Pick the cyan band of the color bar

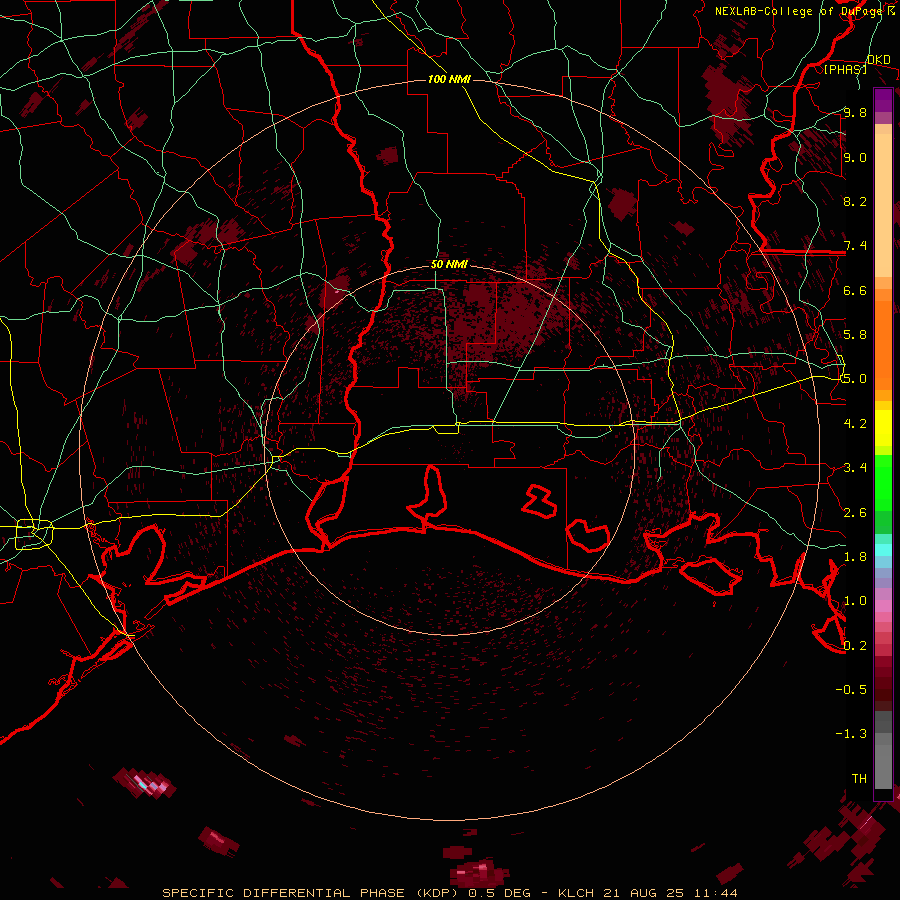(883, 550)
